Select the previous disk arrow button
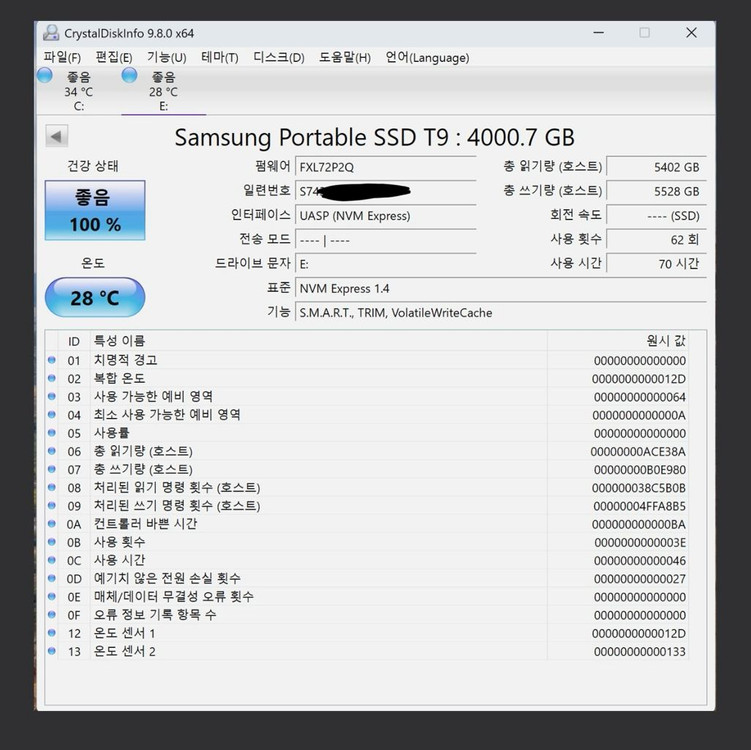Viewport: 751px width, 750px height. 57,136
